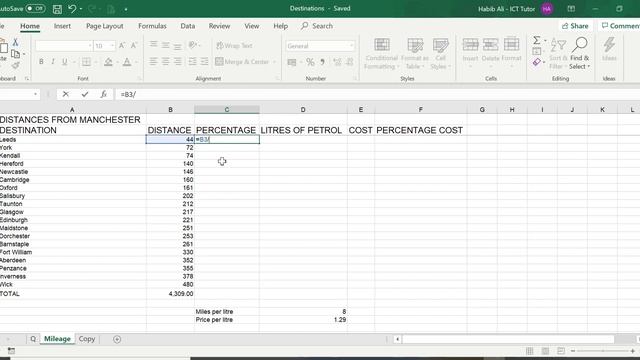Cancel formula entry with X icon
Screen dimensions: 640x360
pyautogui.click(x=65, y=94)
